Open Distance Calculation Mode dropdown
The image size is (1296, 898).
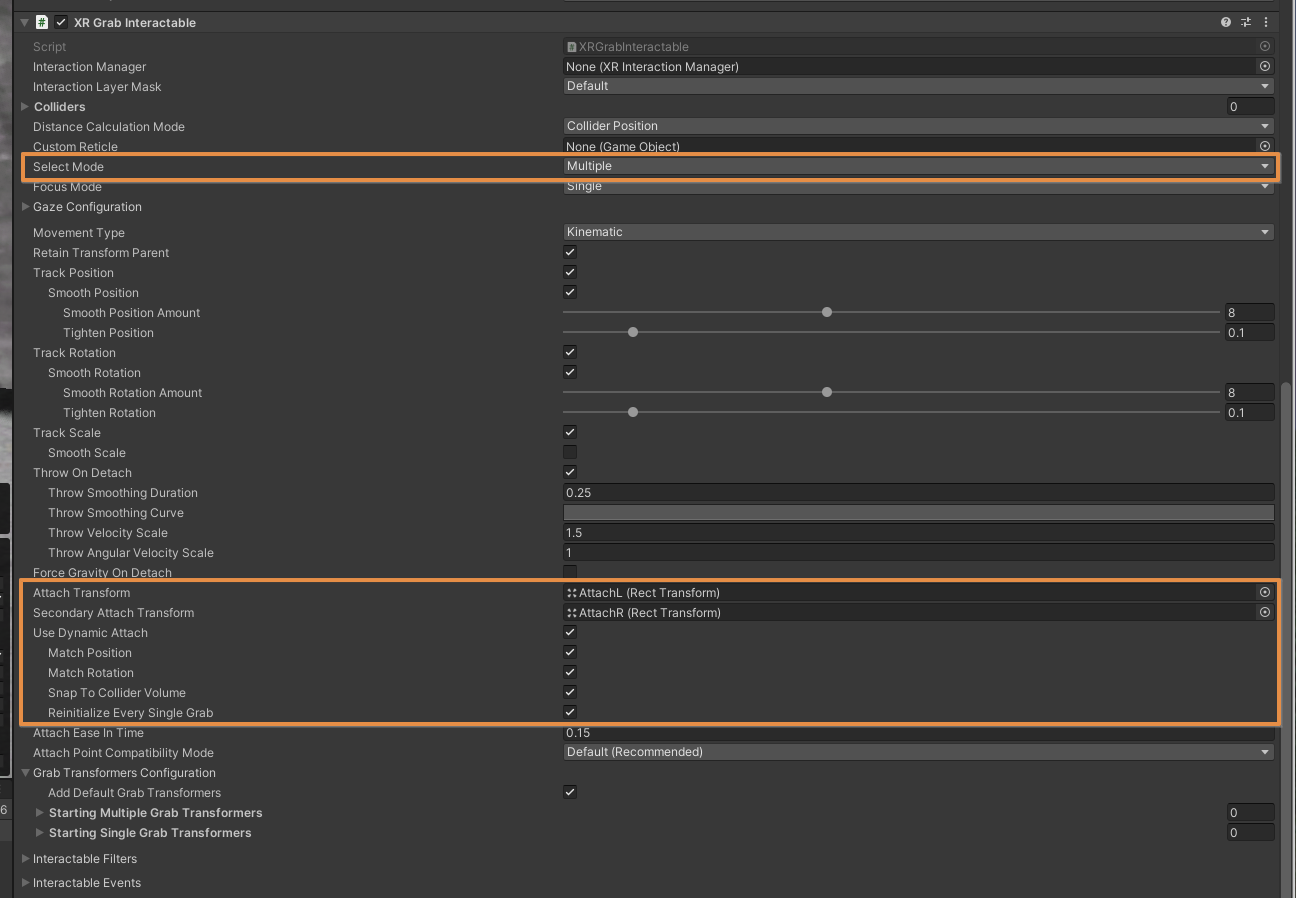pyautogui.click(x=918, y=126)
